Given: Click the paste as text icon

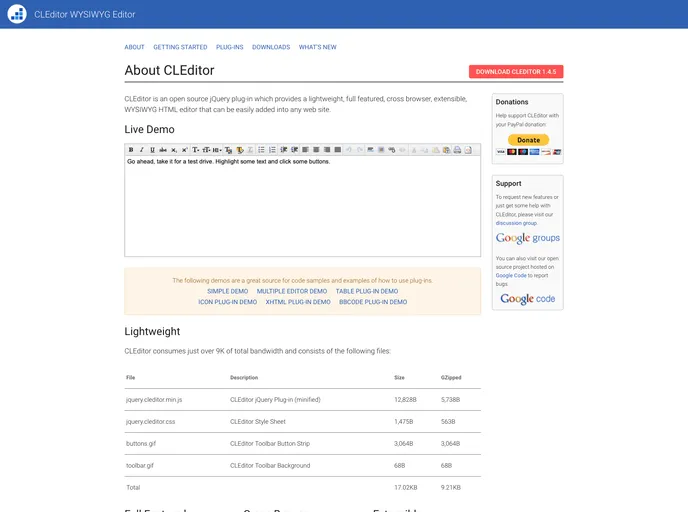Looking at the screenshot, I should [x=446, y=150].
